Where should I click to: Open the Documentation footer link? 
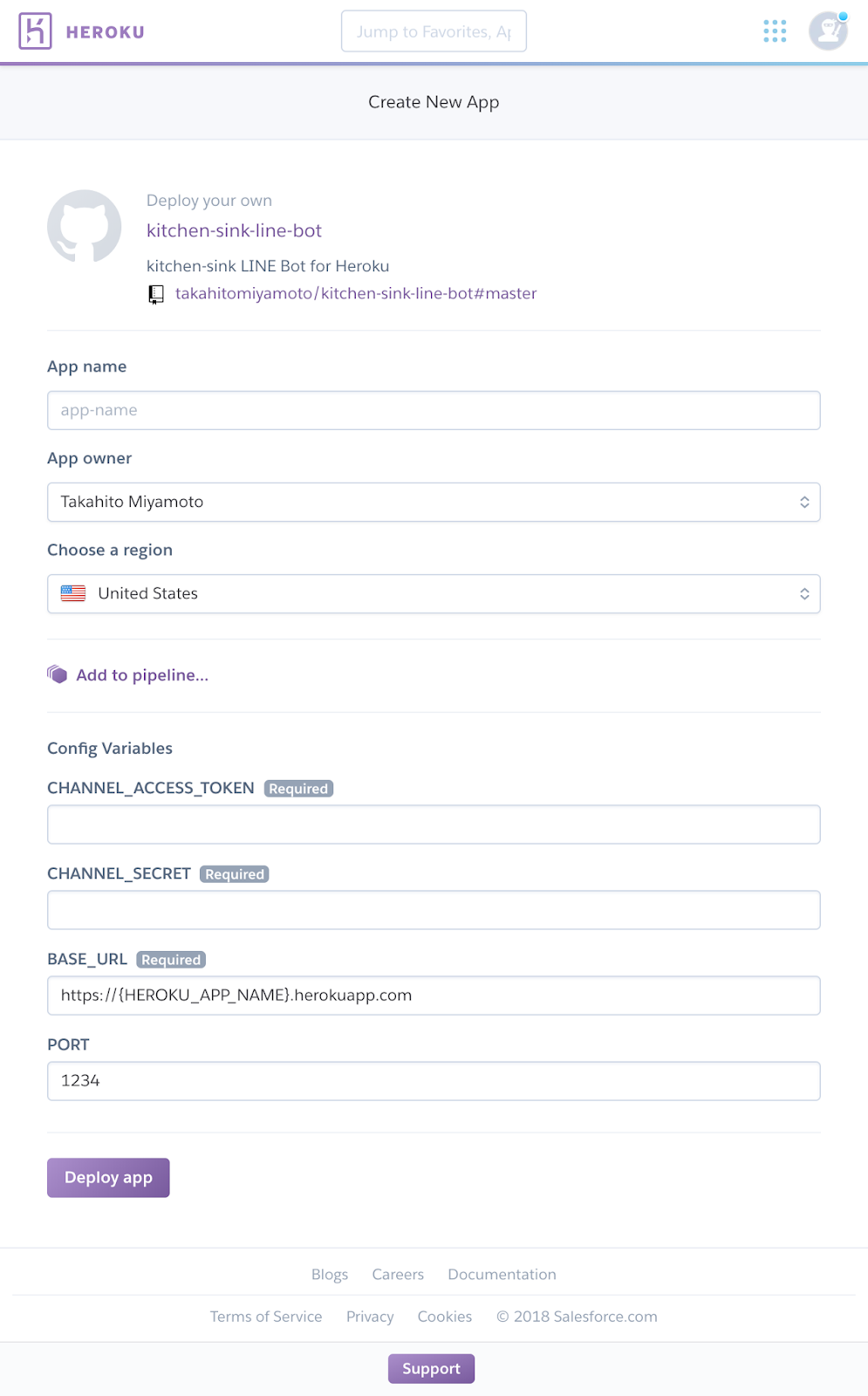coord(502,1275)
